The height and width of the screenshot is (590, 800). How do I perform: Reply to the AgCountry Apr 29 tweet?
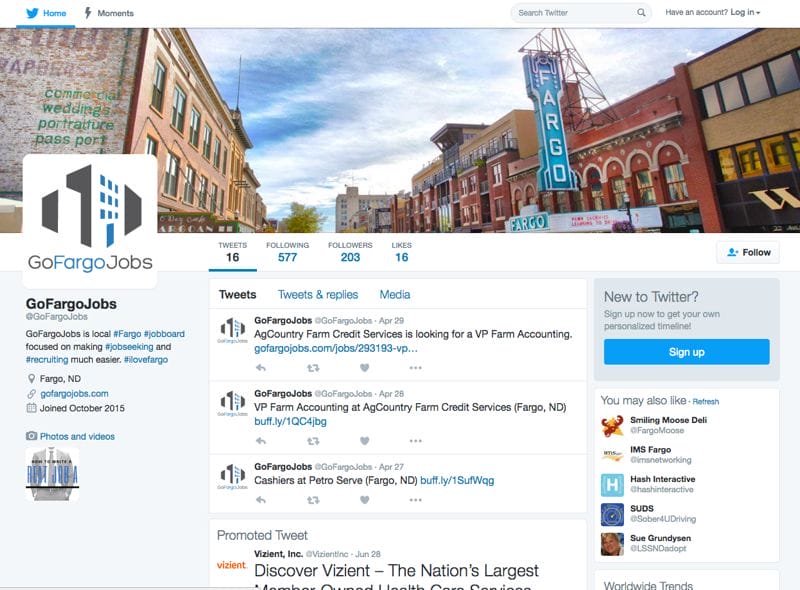(x=261, y=367)
